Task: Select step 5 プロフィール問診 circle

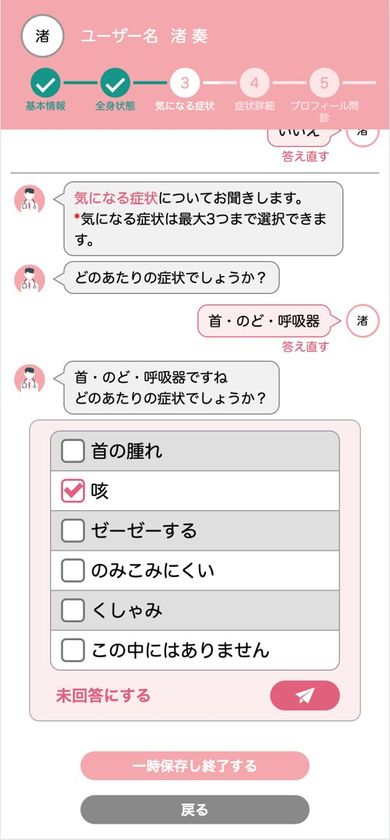Action: click(324, 83)
